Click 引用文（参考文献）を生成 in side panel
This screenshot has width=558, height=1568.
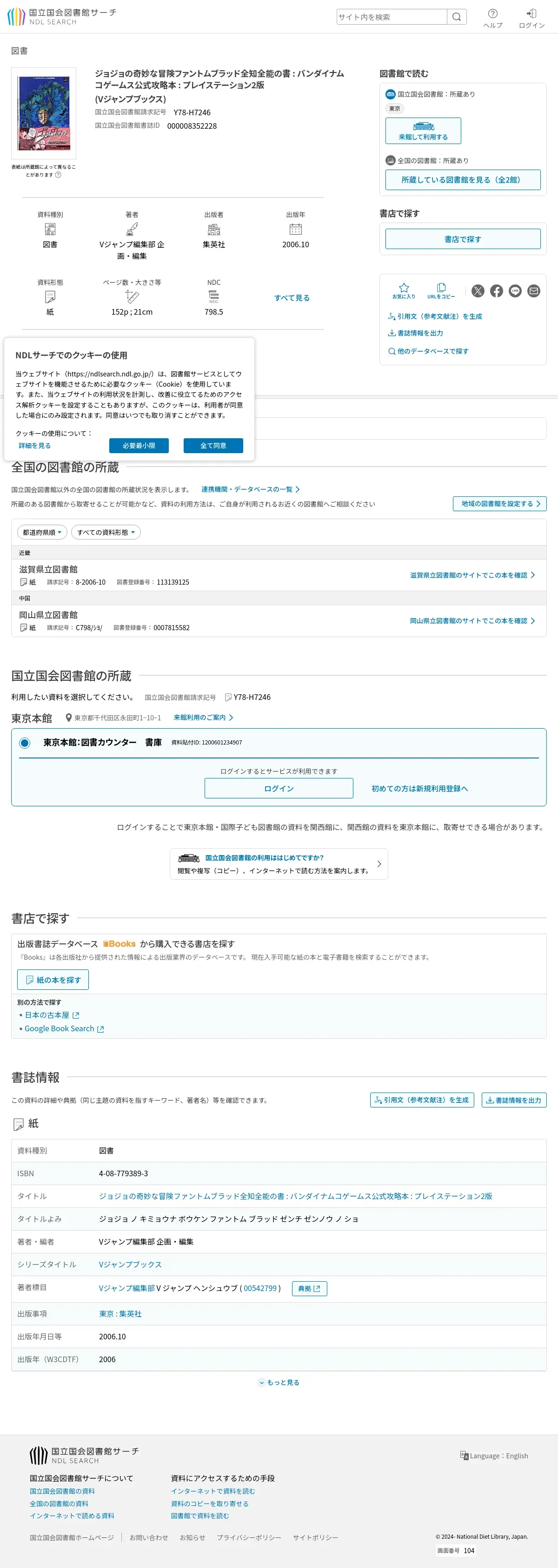coord(435,316)
